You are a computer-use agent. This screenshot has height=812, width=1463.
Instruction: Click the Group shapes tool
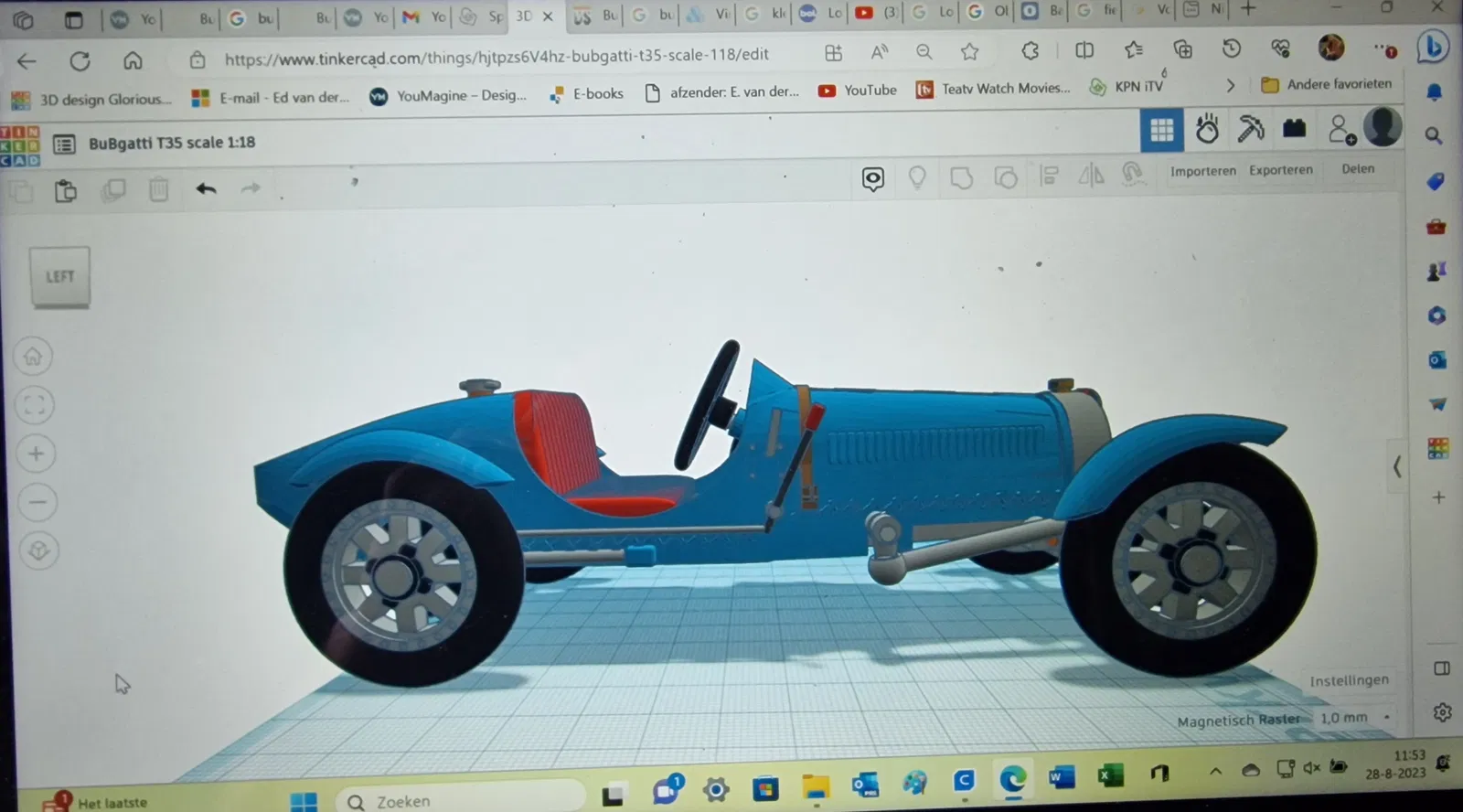tap(961, 177)
